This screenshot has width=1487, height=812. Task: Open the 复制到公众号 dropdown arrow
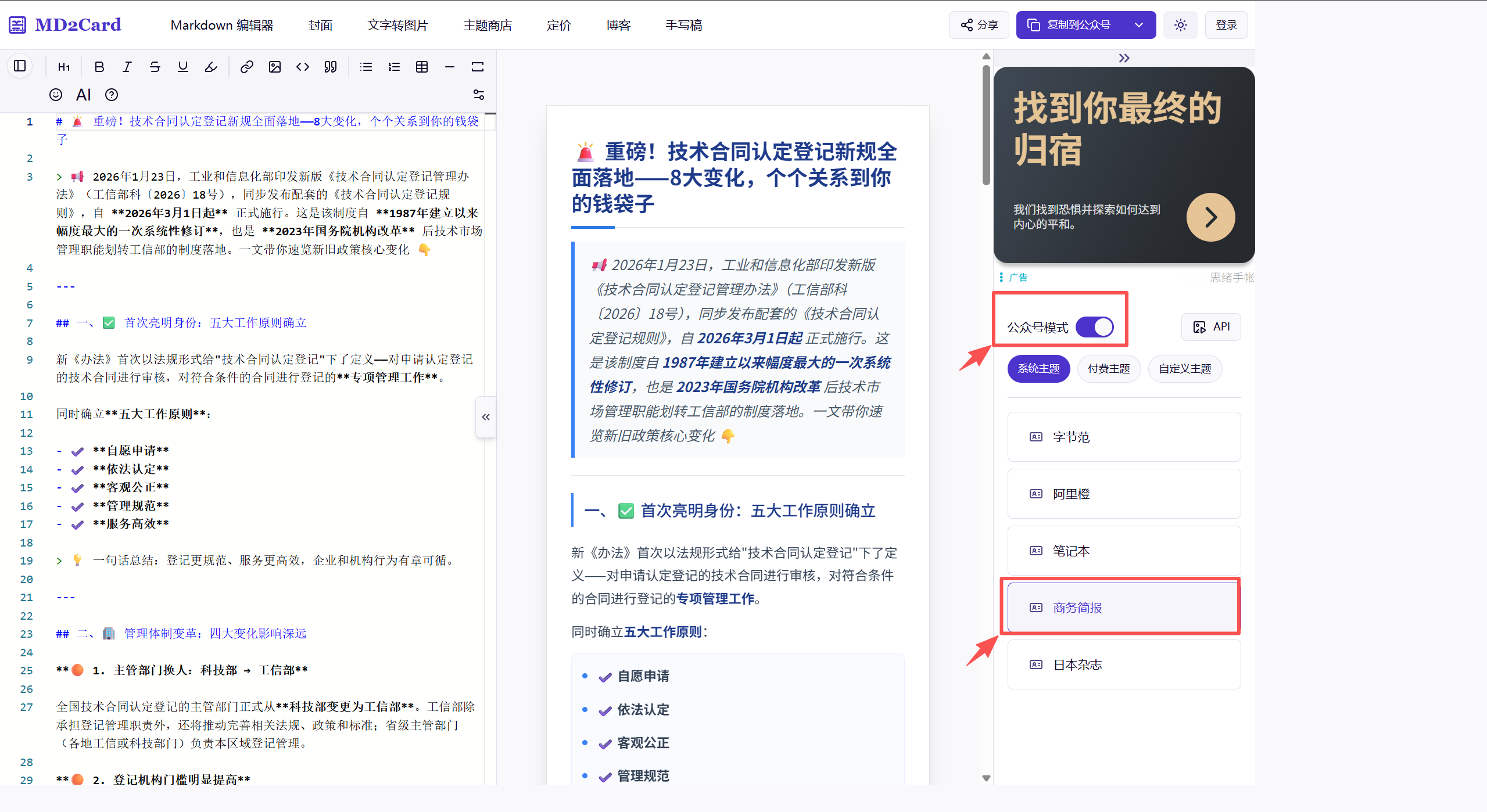pos(1139,25)
